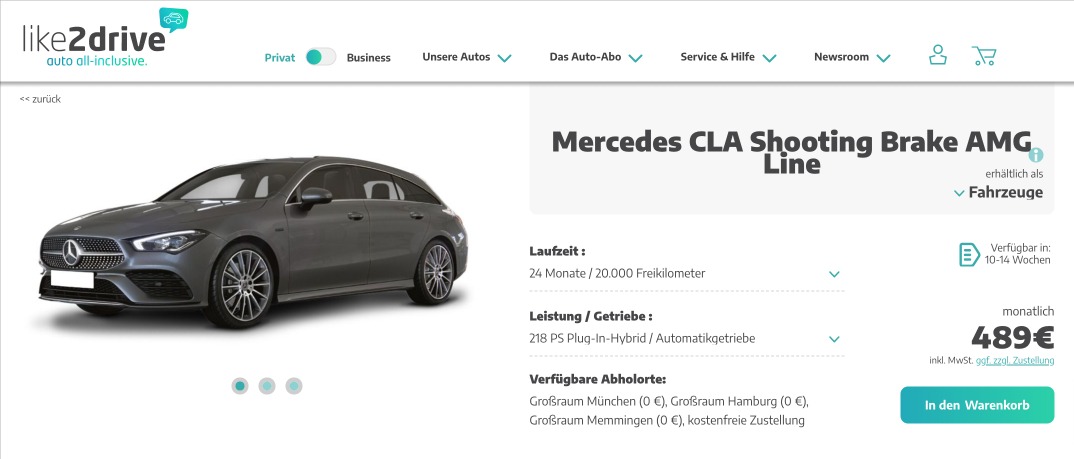This screenshot has height=459, width=1074.
Task: Click the availability document icon
Action: click(969, 254)
